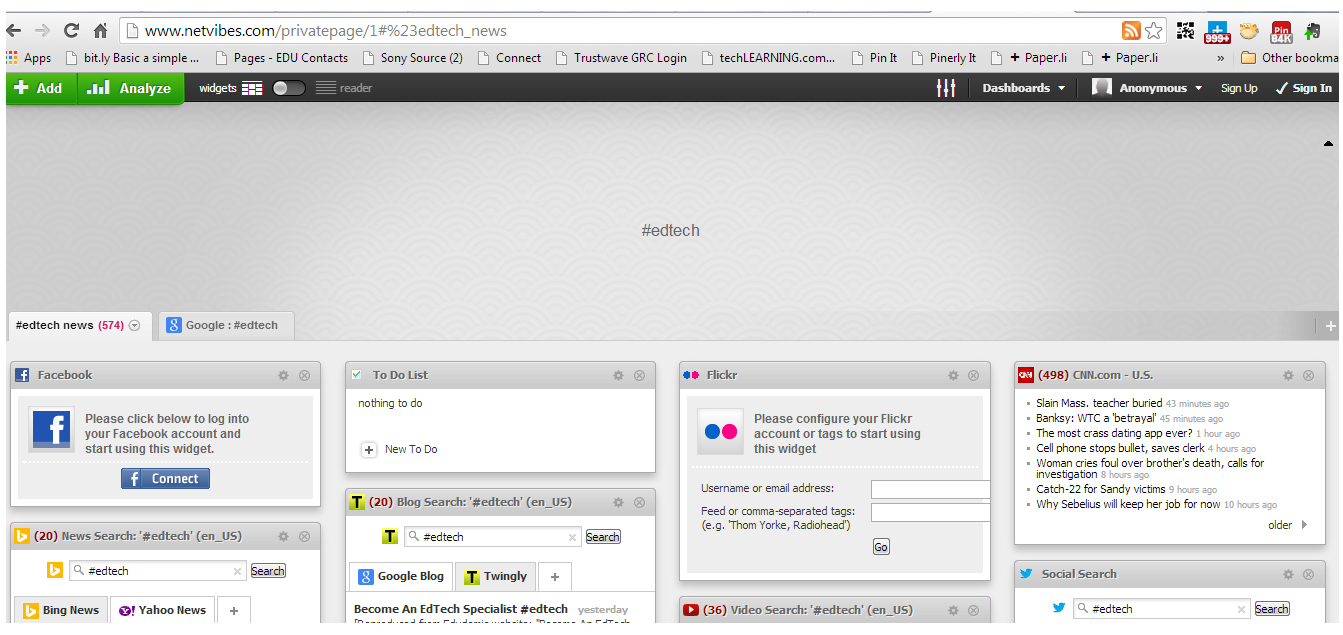1343x635 pixels.
Task: Click the Facebook Connect button
Action: point(166,479)
